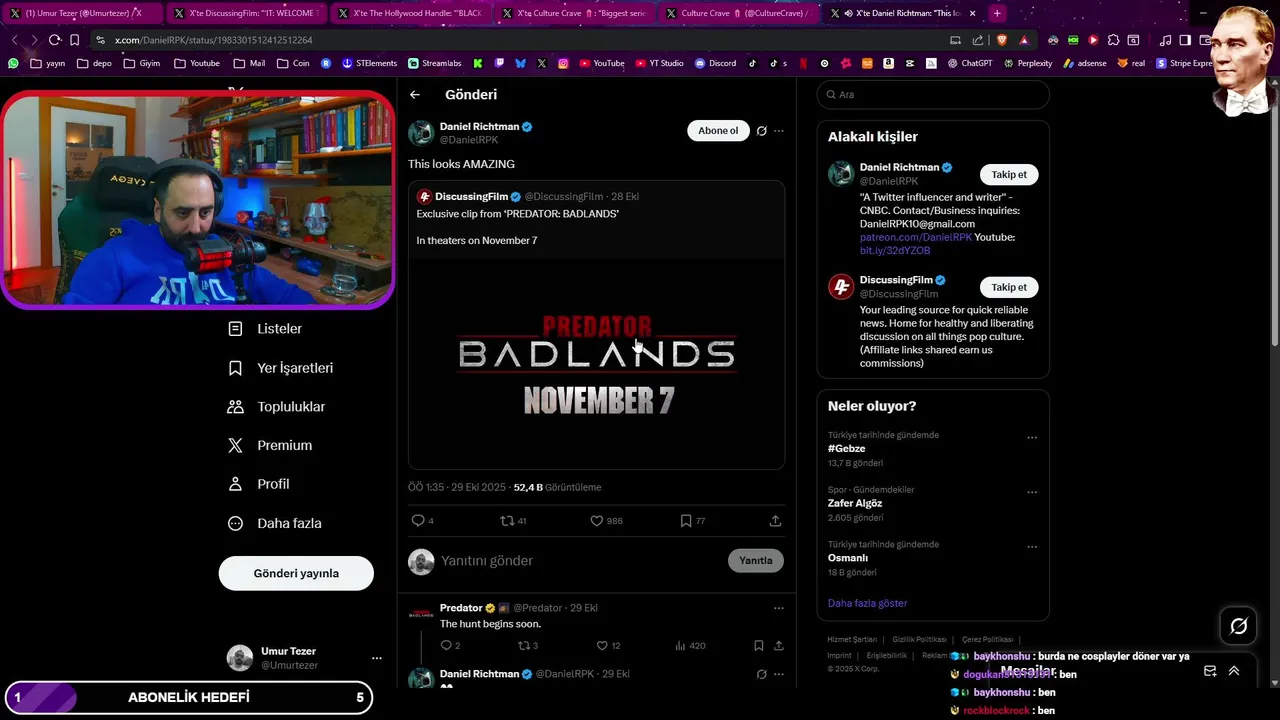
Task: Open the ChatGPT bookmark
Action: (x=970, y=63)
